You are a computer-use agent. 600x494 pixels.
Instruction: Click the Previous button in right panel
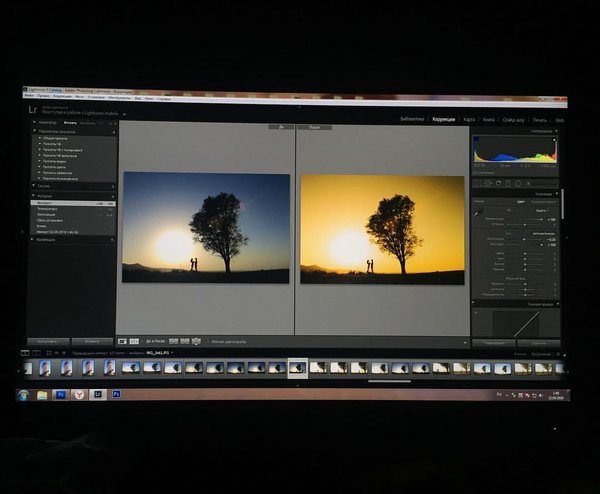pos(499,342)
